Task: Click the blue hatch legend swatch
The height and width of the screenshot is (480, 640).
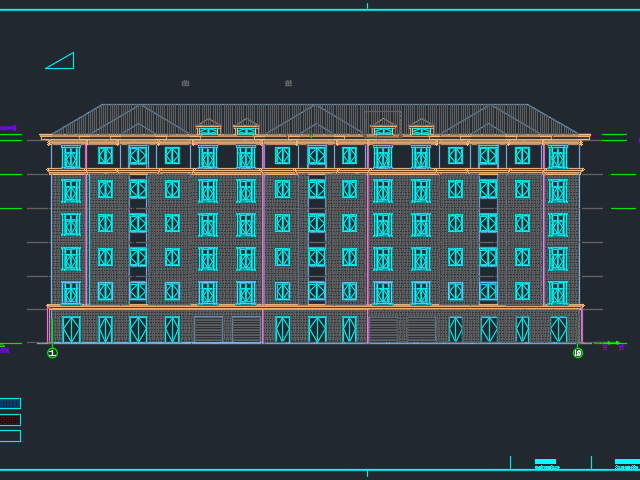Action: 9,403
